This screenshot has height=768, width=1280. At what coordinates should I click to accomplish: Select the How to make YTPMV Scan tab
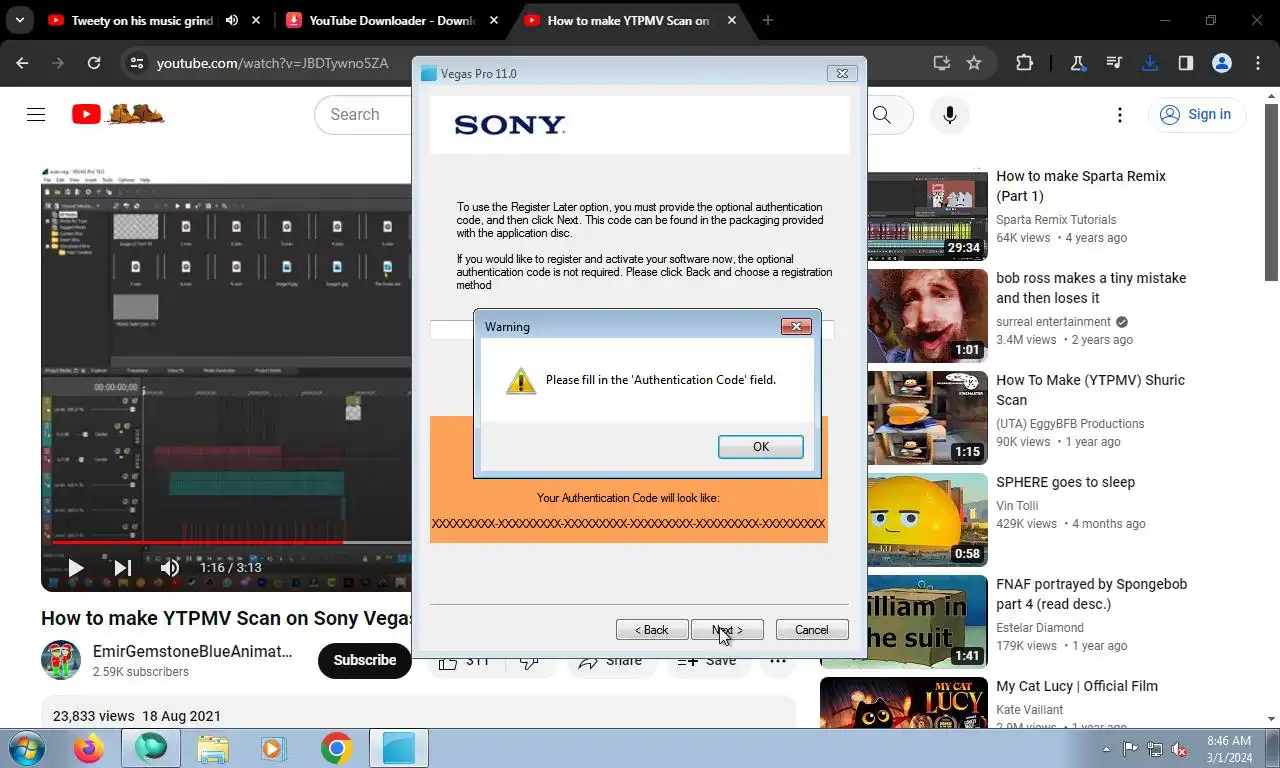(x=628, y=20)
